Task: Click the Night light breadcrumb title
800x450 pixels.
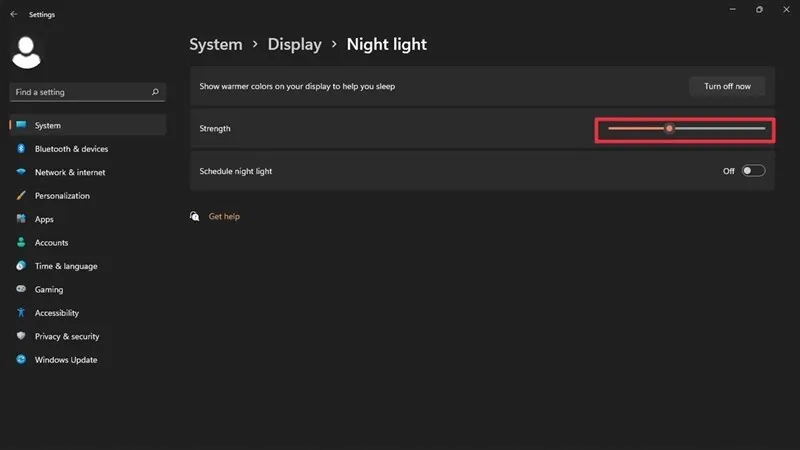Action: coord(387,44)
